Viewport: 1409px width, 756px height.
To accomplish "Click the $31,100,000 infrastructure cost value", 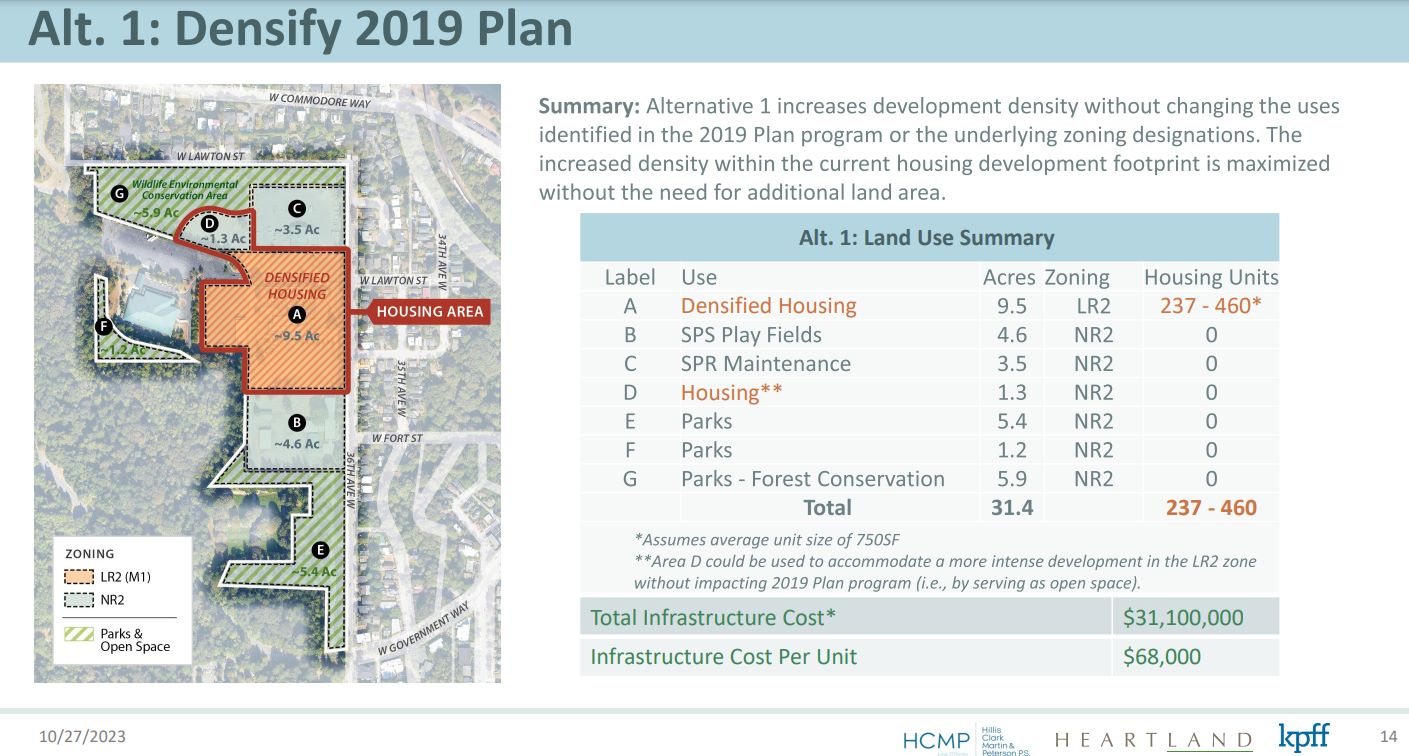I will [1183, 617].
